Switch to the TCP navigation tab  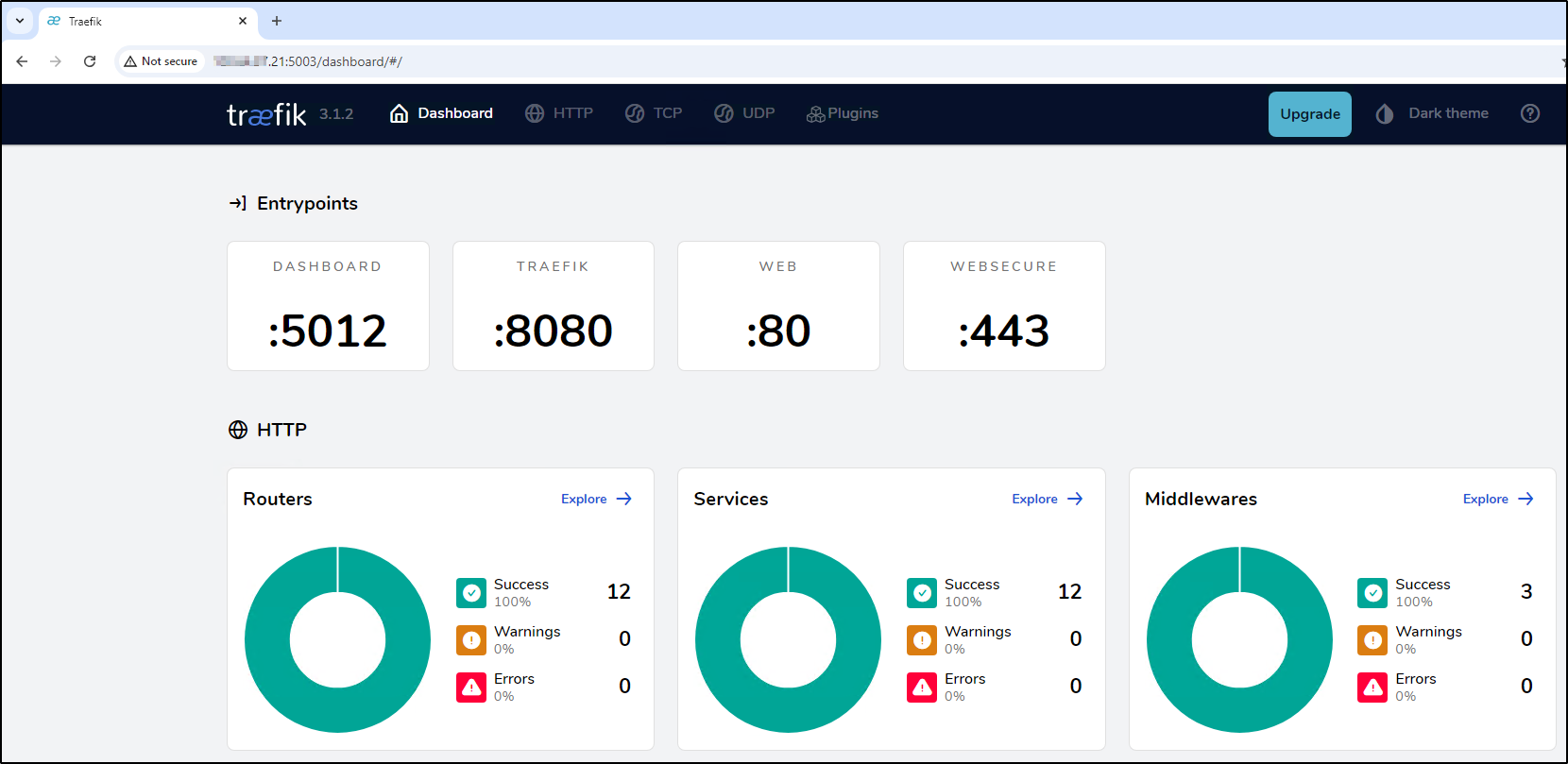tap(654, 113)
